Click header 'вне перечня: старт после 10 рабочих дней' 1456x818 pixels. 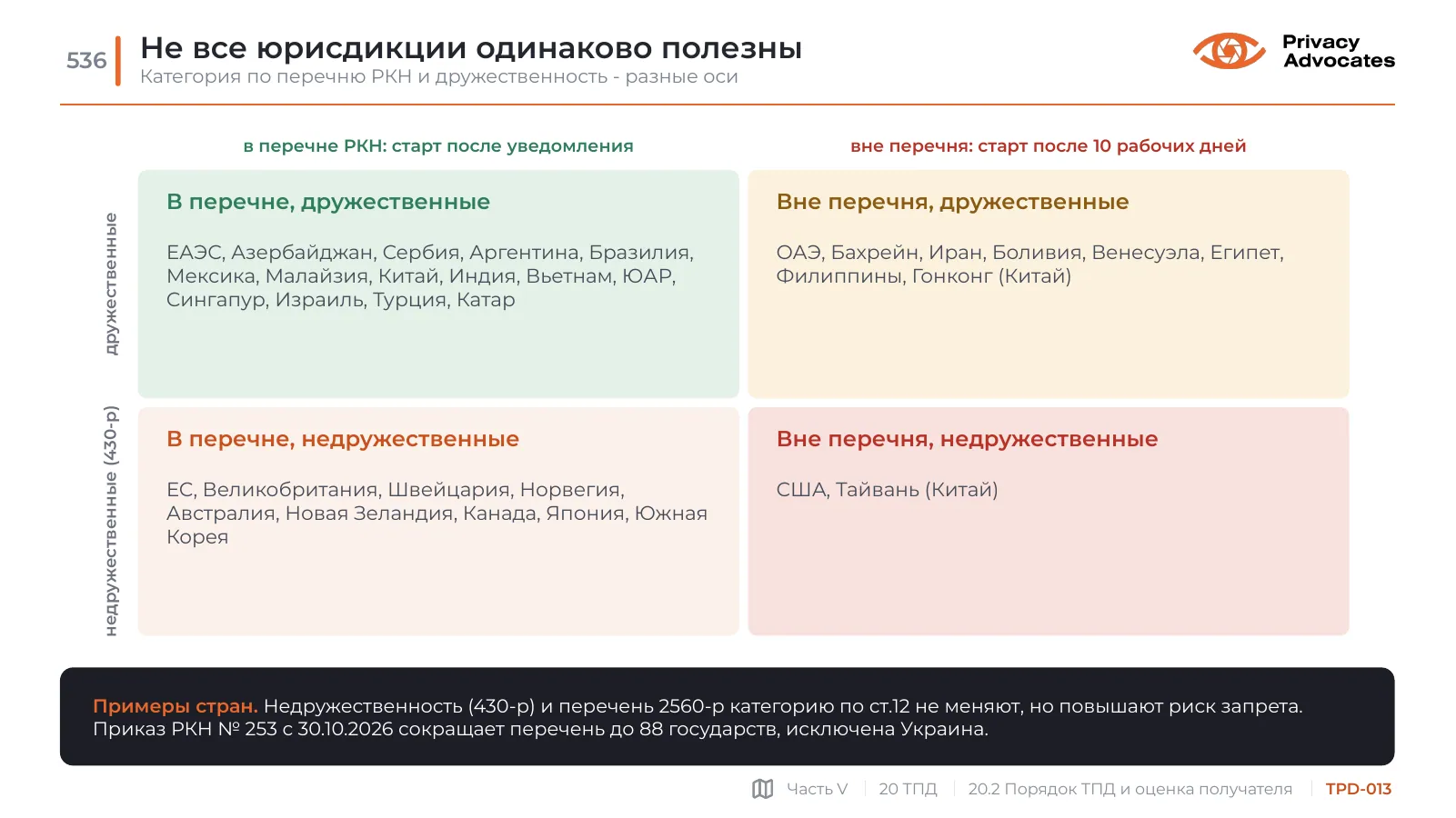click(x=1049, y=146)
